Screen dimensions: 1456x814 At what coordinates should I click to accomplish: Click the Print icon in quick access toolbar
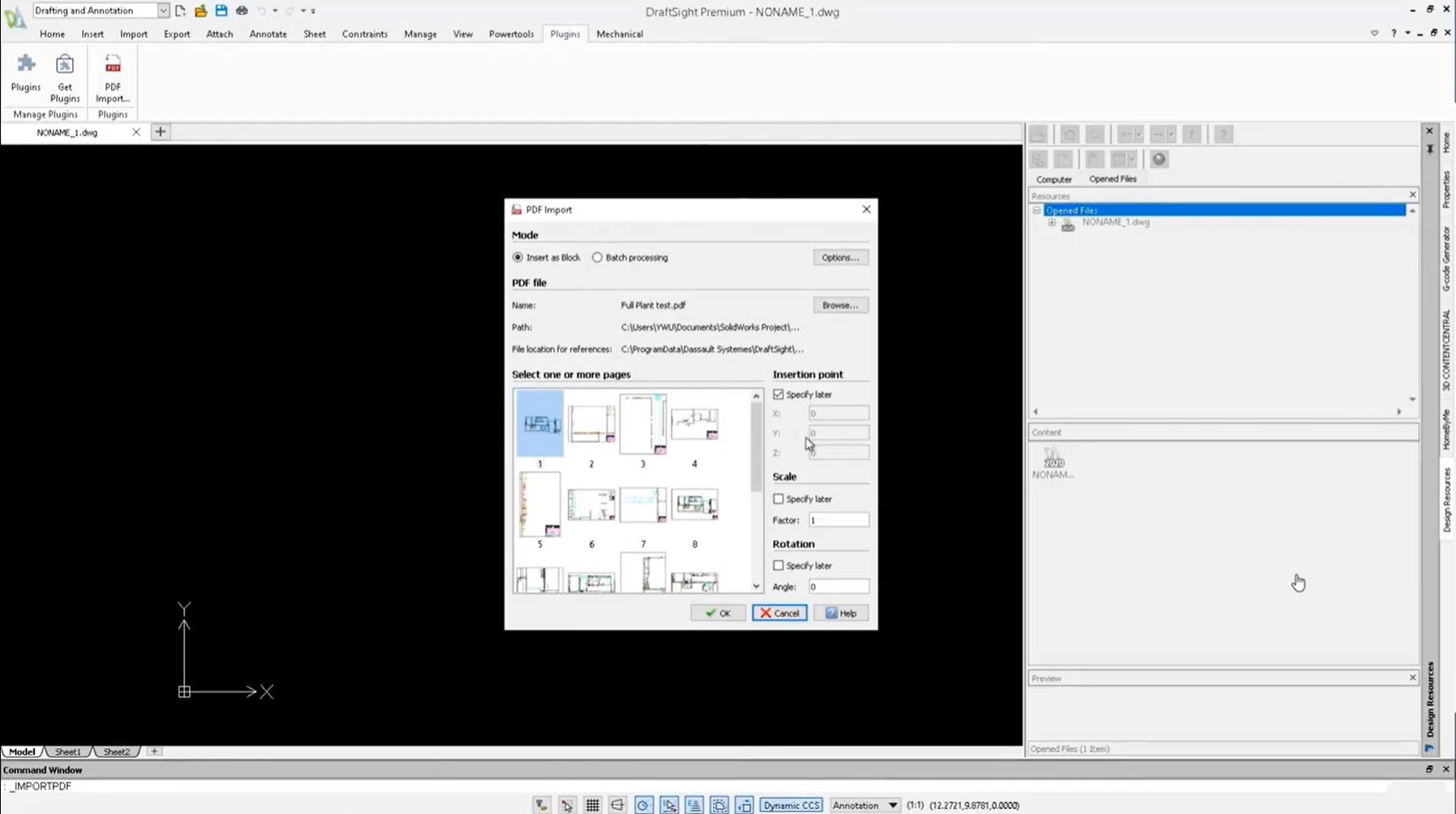[242, 11]
